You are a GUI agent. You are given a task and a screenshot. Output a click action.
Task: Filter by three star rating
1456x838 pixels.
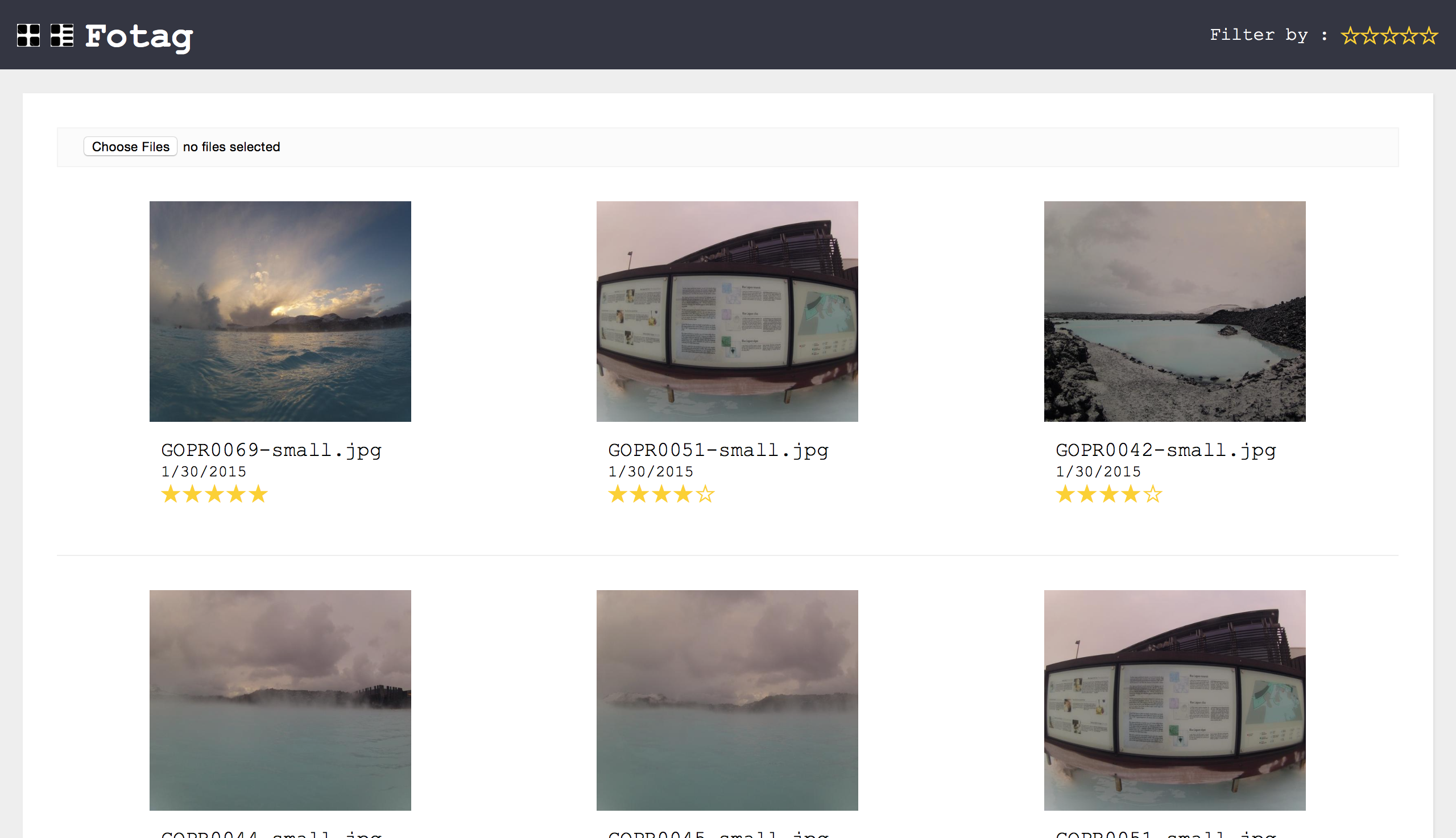pos(1389,36)
